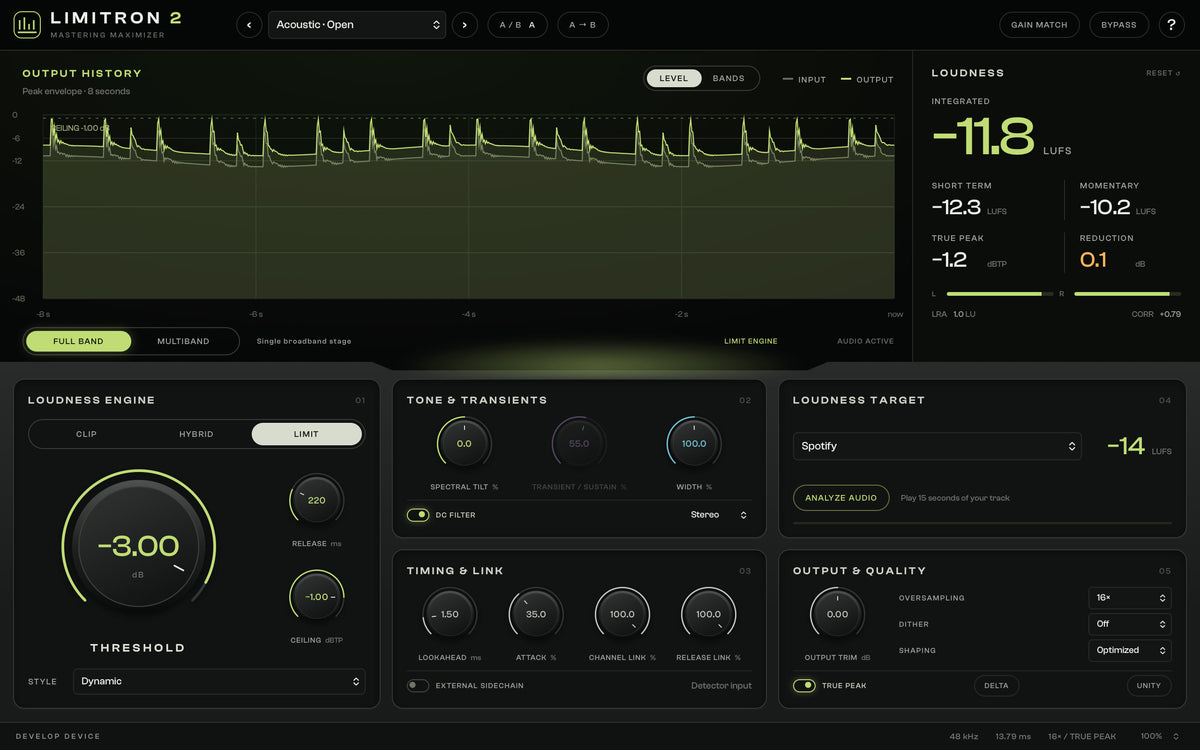The height and width of the screenshot is (750, 1200).
Task: Click the Audio Active status indicator
Action: pyautogui.click(x=865, y=341)
